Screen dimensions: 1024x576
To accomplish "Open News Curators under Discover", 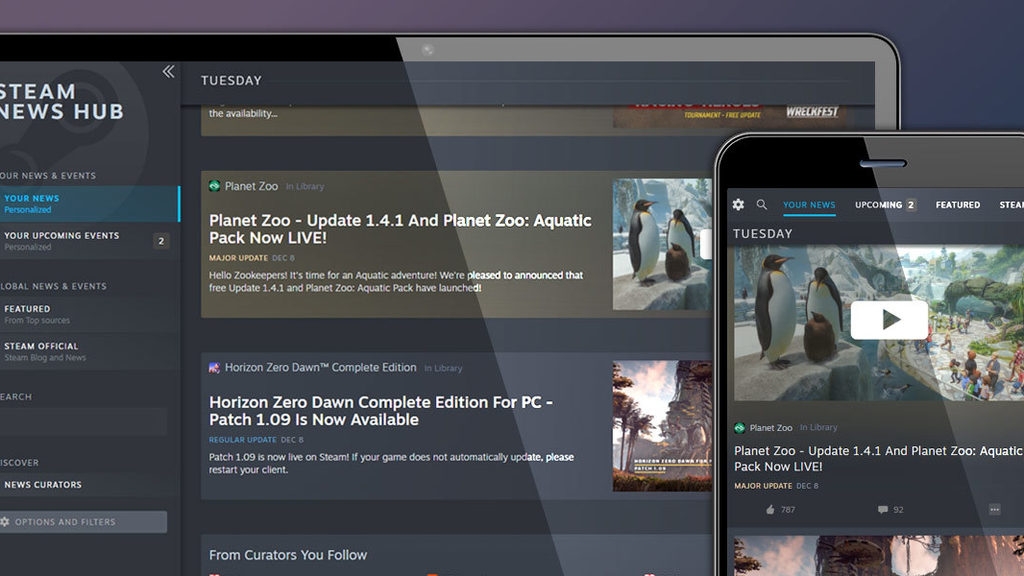I will click(x=43, y=485).
